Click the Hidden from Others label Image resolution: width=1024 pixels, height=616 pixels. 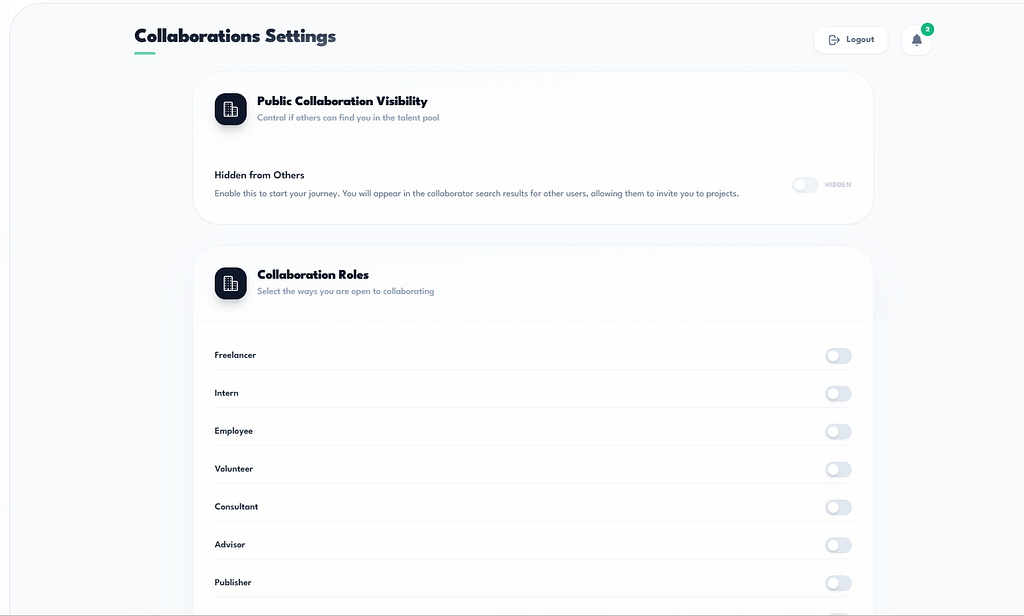click(259, 175)
